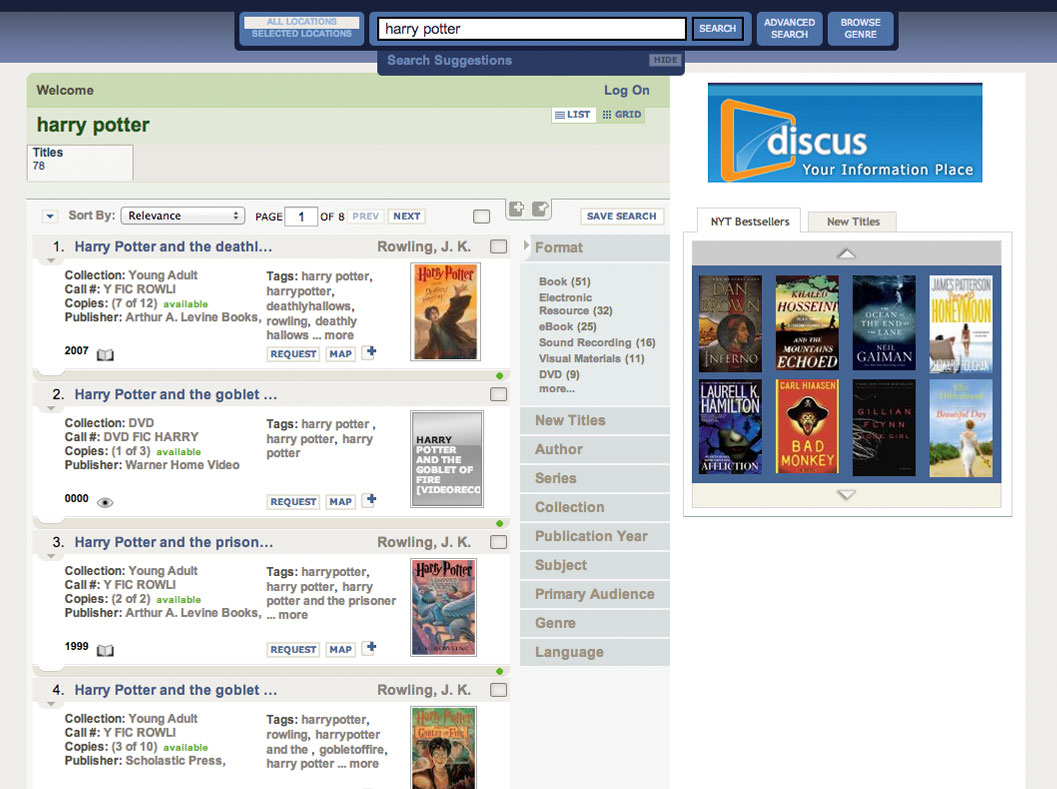Click the plus icon on the DVD result

pyautogui.click(x=369, y=500)
